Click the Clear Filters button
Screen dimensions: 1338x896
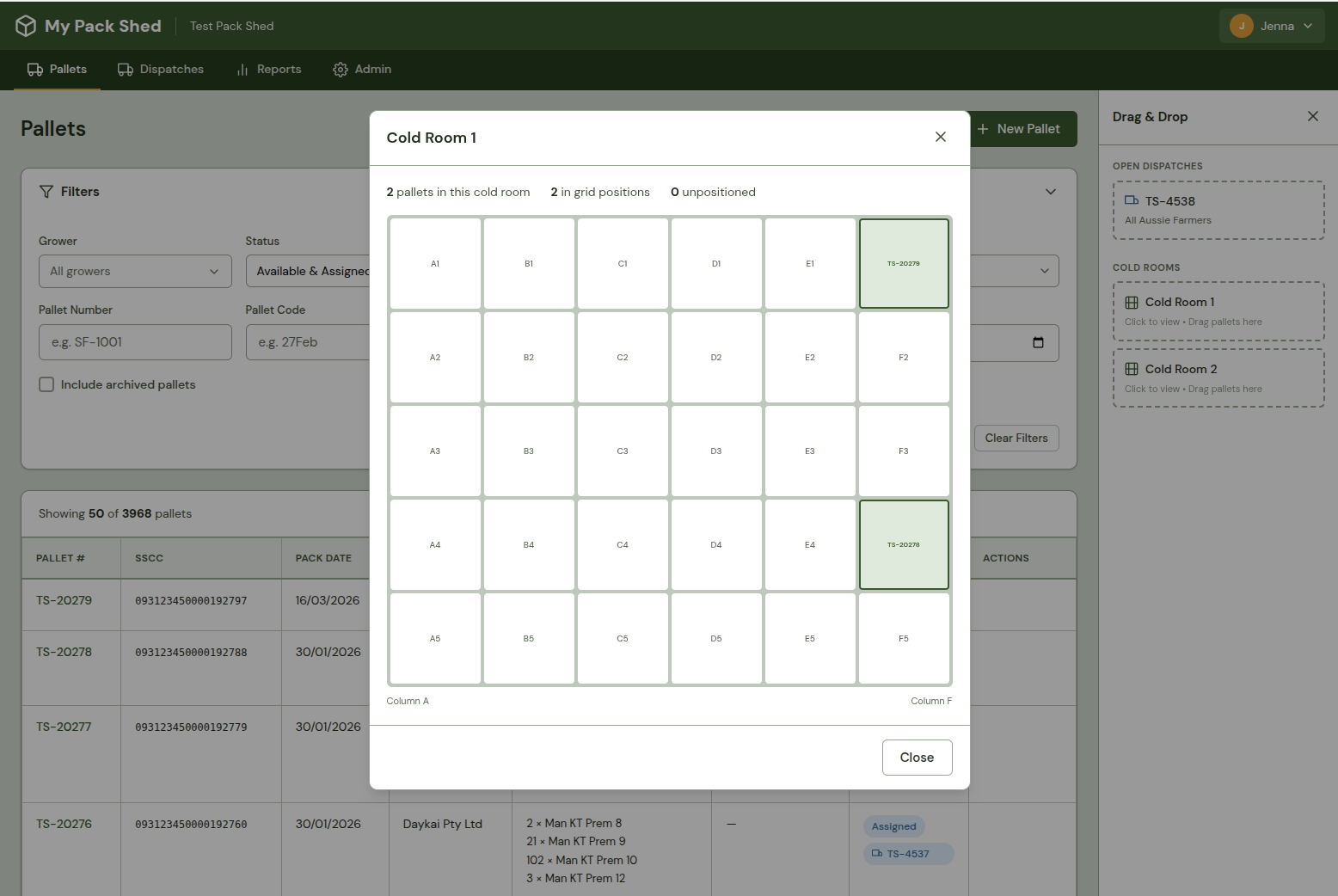pos(1016,439)
